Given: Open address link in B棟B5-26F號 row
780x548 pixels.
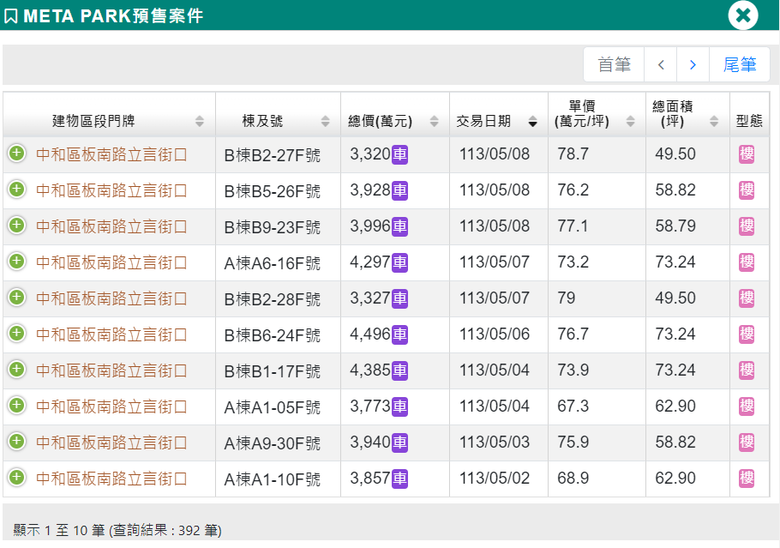Looking at the screenshot, I should coord(111,191).
